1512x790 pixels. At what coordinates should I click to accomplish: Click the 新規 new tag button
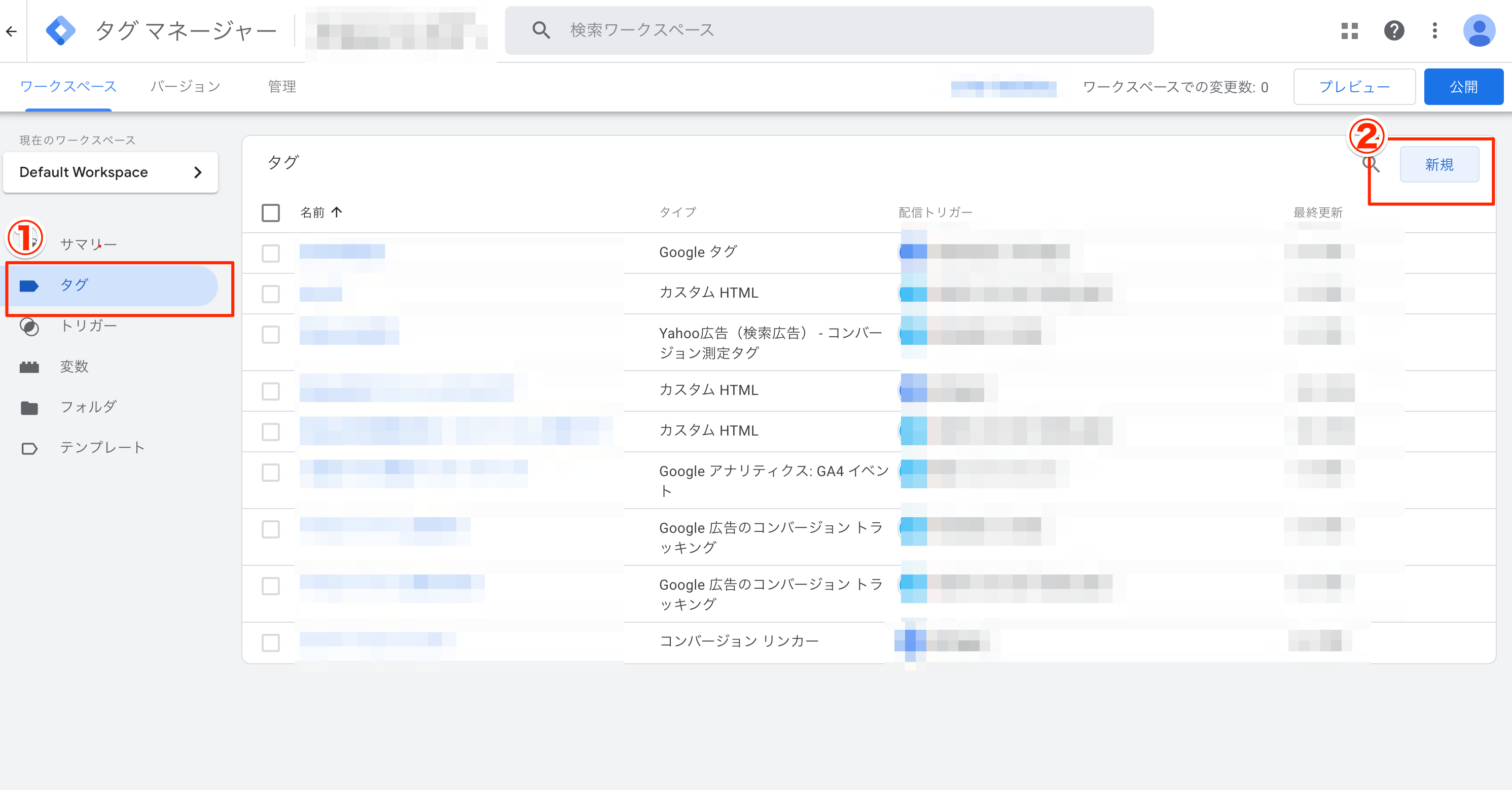pos(1439,164)
